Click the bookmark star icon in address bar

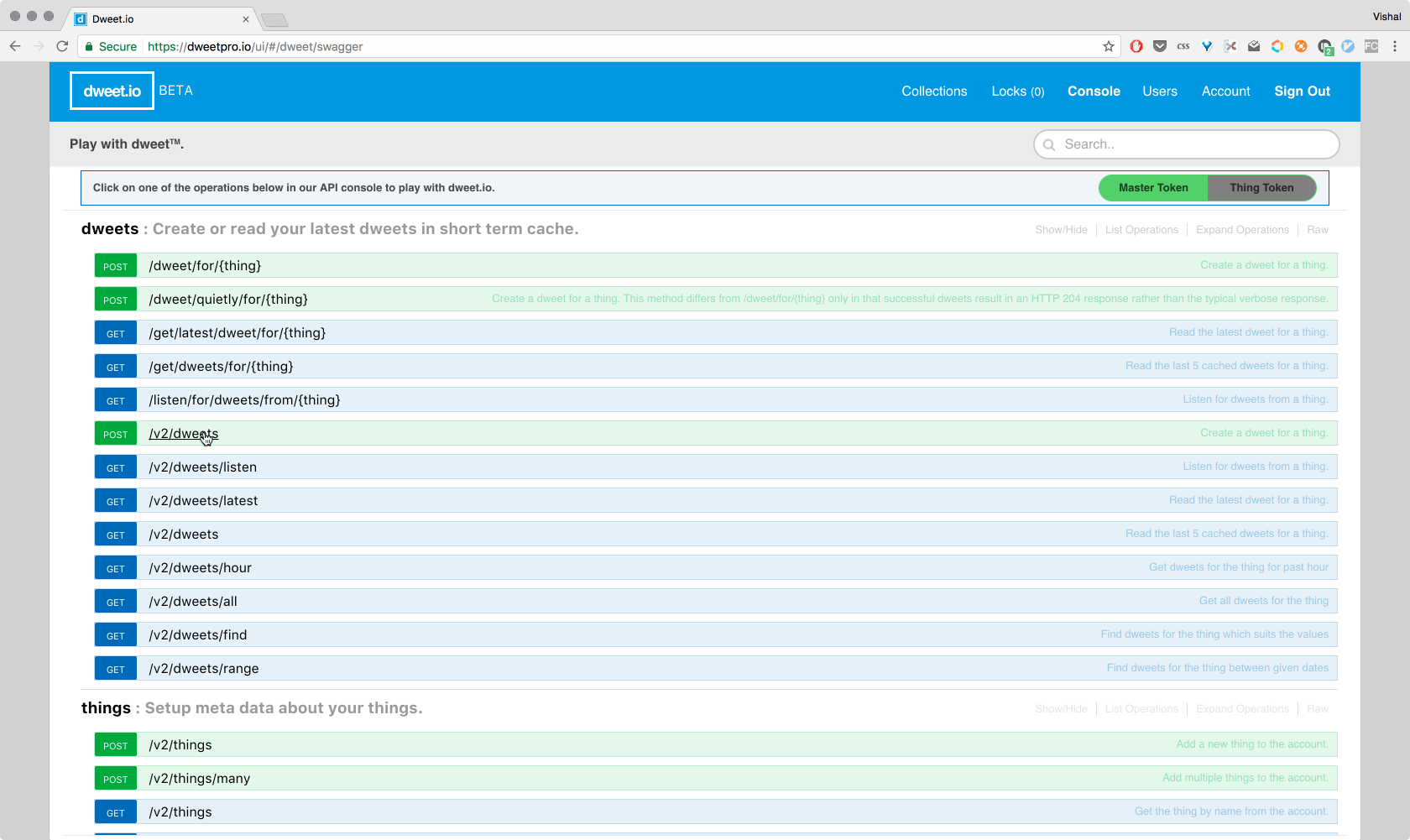1108,46
